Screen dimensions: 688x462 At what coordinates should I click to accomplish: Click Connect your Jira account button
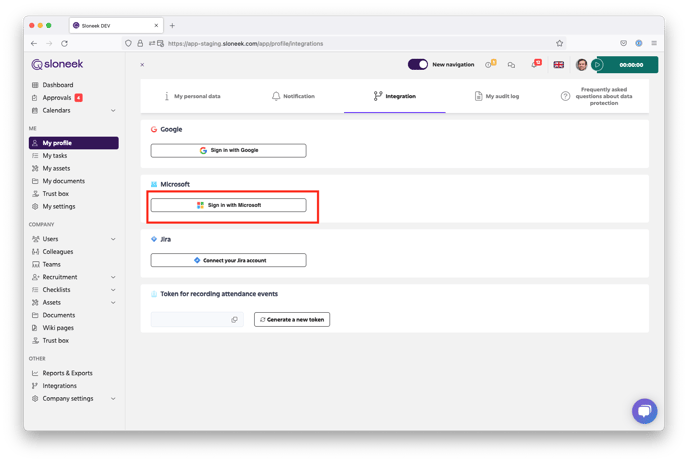tap(228, 260)
